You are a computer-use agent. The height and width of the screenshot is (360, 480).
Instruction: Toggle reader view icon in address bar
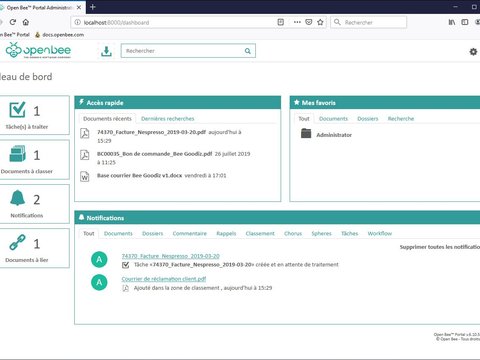tap(281, 22)
